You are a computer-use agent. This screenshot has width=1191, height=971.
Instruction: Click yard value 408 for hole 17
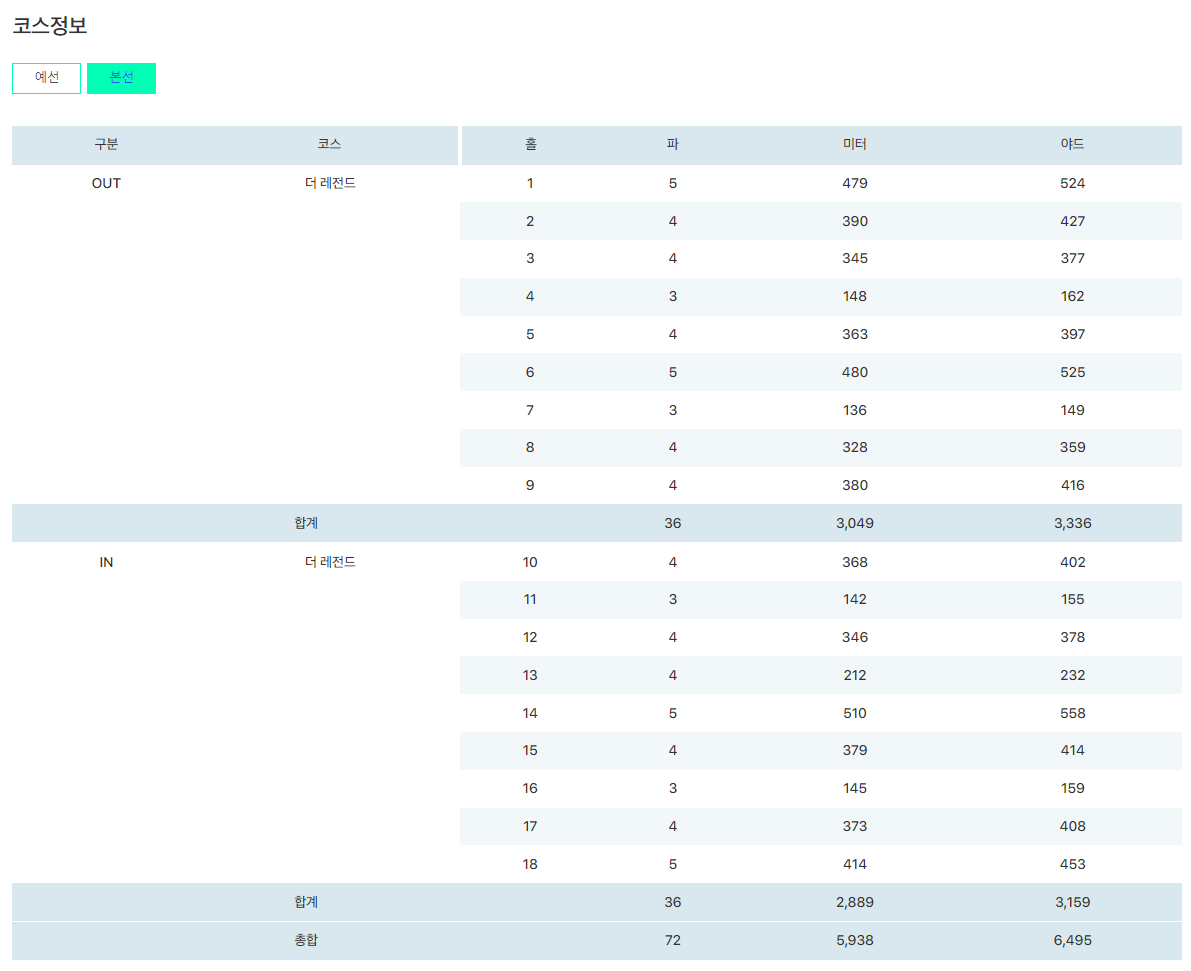(1073, 827)
